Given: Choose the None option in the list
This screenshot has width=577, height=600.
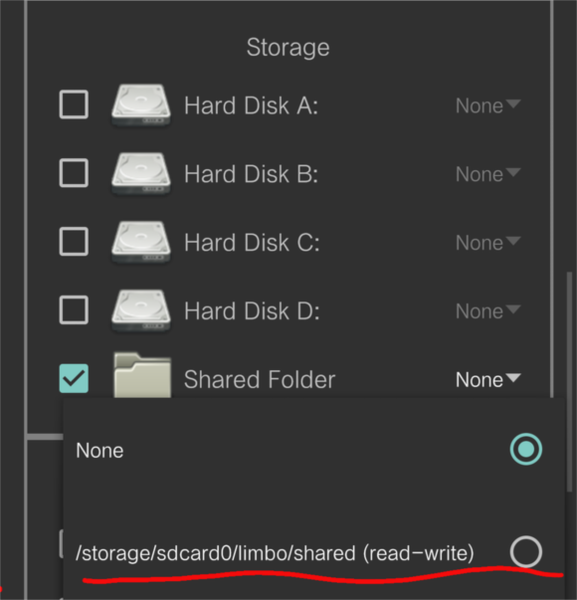Looking at the screenshot, I should point(314,450).
